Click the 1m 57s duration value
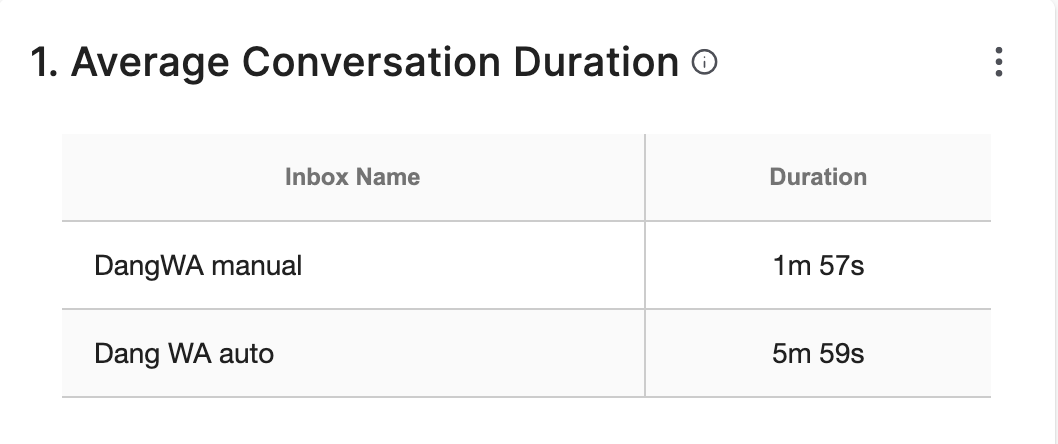 [818, 266]
